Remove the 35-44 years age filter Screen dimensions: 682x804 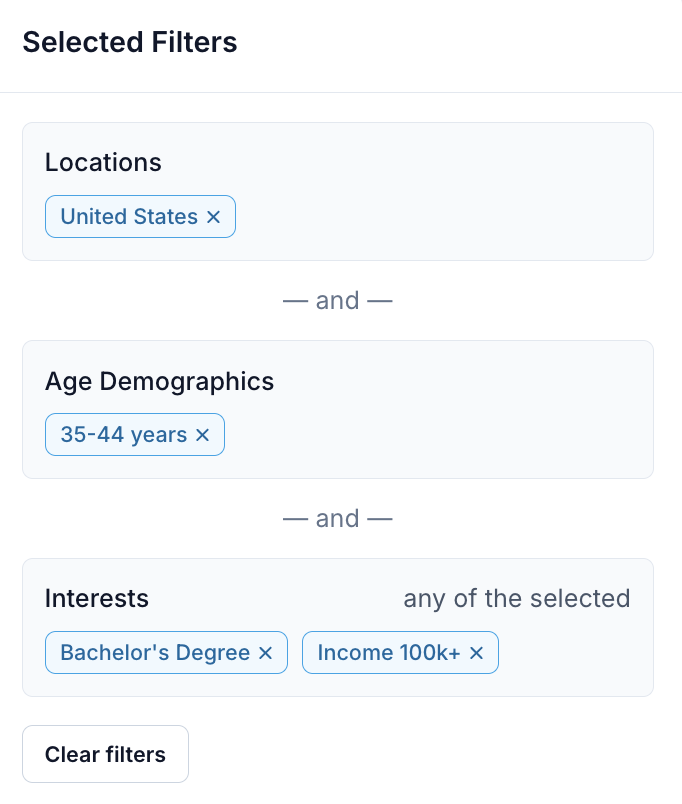click(202, 435)
